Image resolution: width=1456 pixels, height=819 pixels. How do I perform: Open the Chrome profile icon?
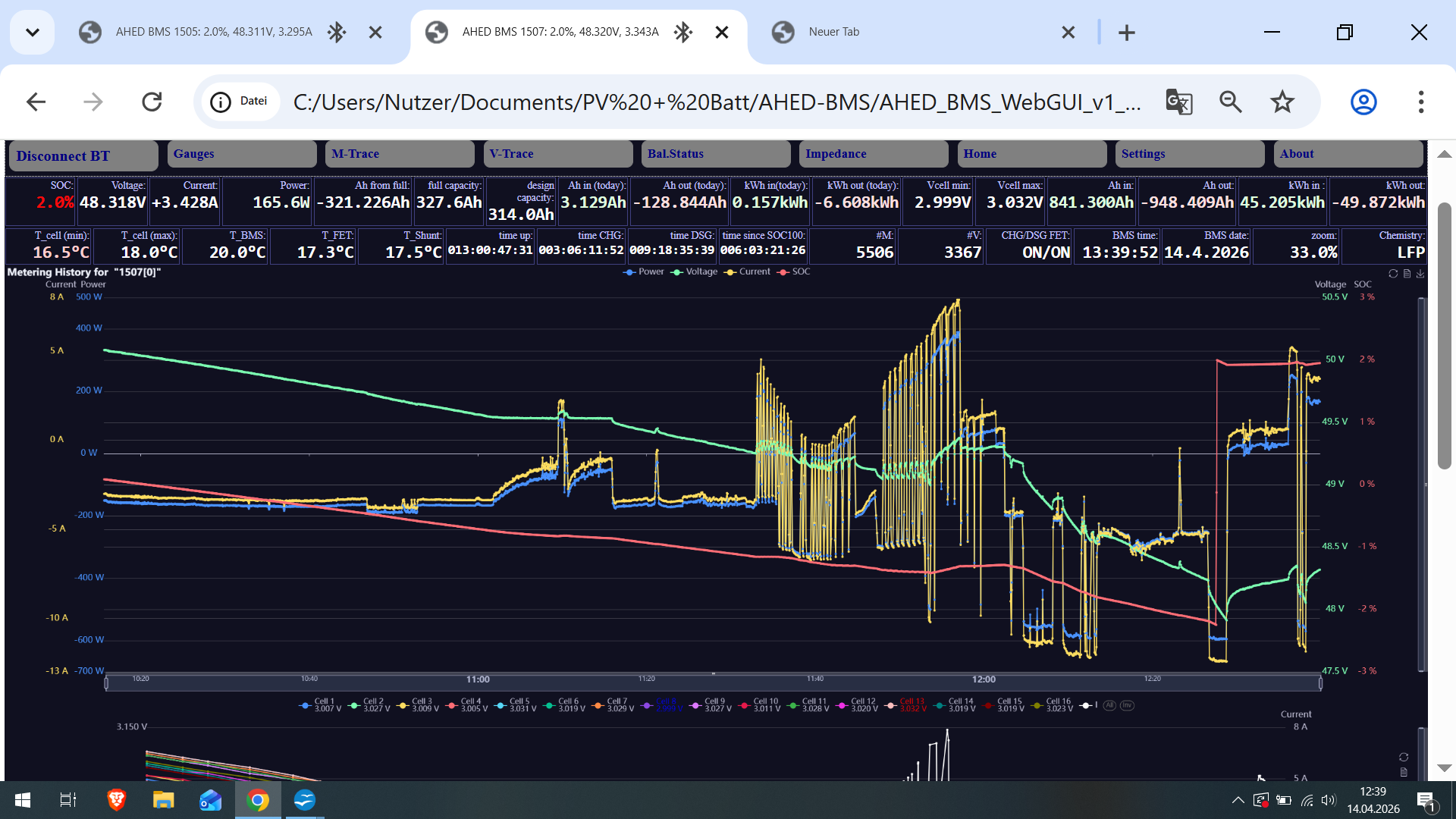click(x=1363, y=102)
